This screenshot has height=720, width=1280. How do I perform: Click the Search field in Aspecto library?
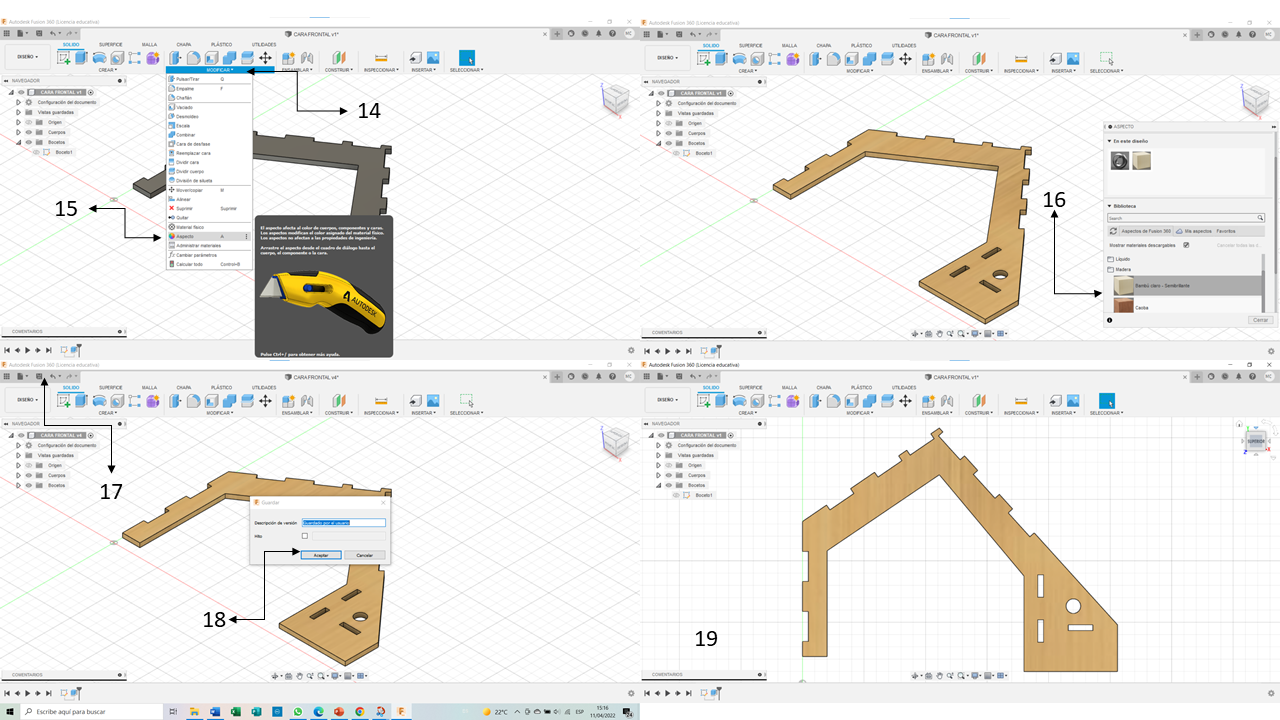[x=1186, y=218]
